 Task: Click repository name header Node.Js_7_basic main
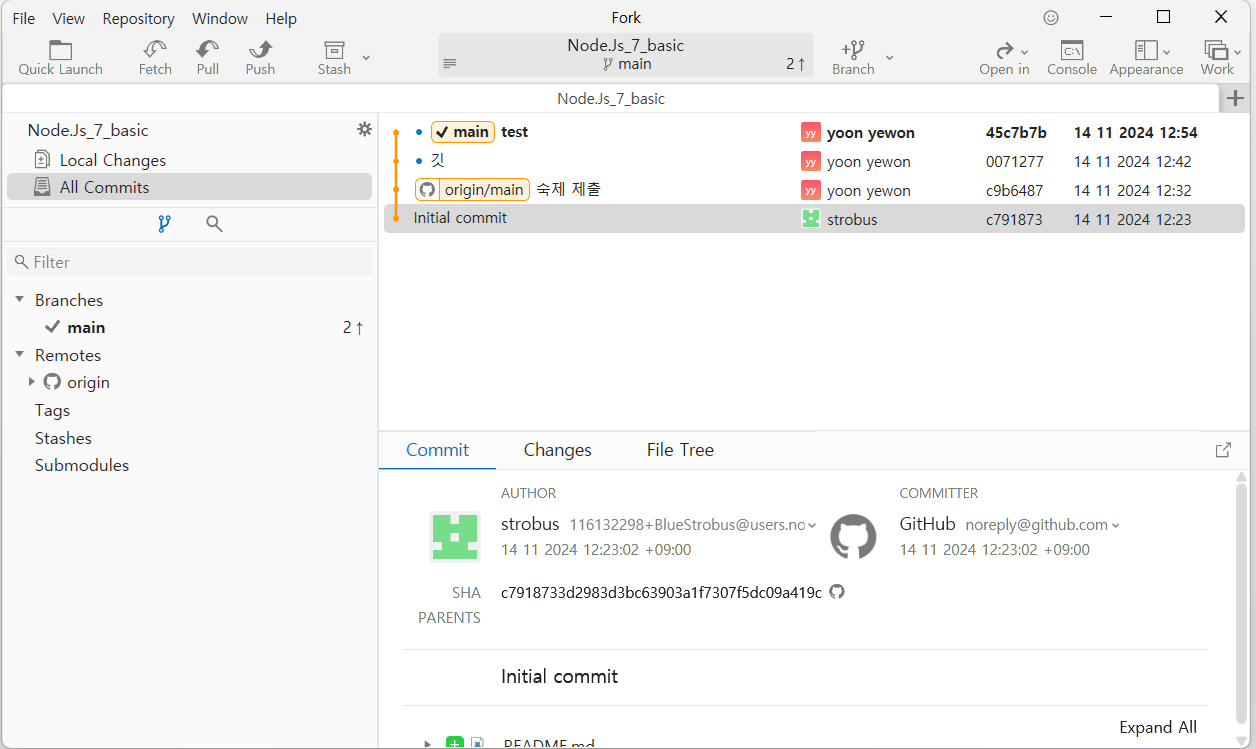pyautogui.click(x=626, y=55)
